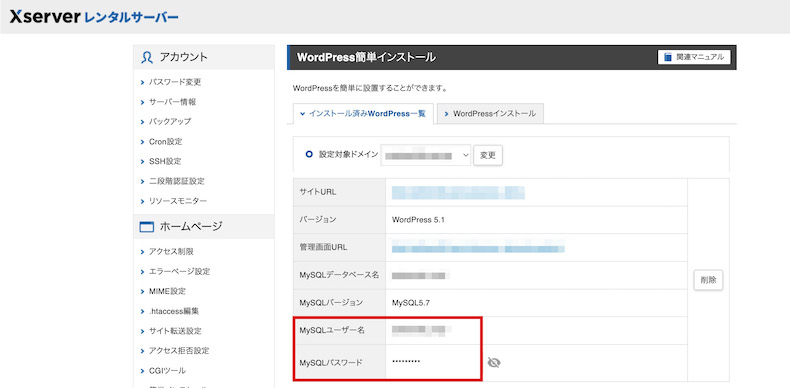The height and width of the screenshot is (388, 790).
Task: Open CGIツール in sidebar
Action: pos(167,371)
